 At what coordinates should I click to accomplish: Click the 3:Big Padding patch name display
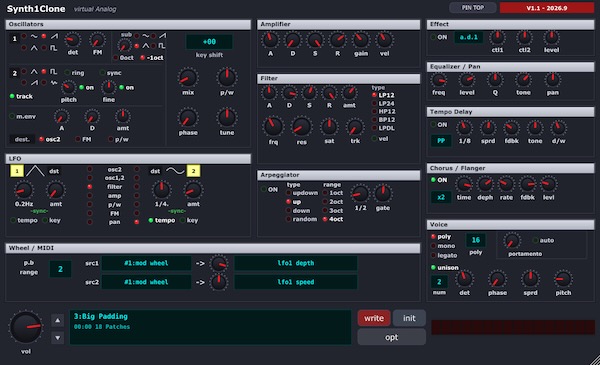210,328
